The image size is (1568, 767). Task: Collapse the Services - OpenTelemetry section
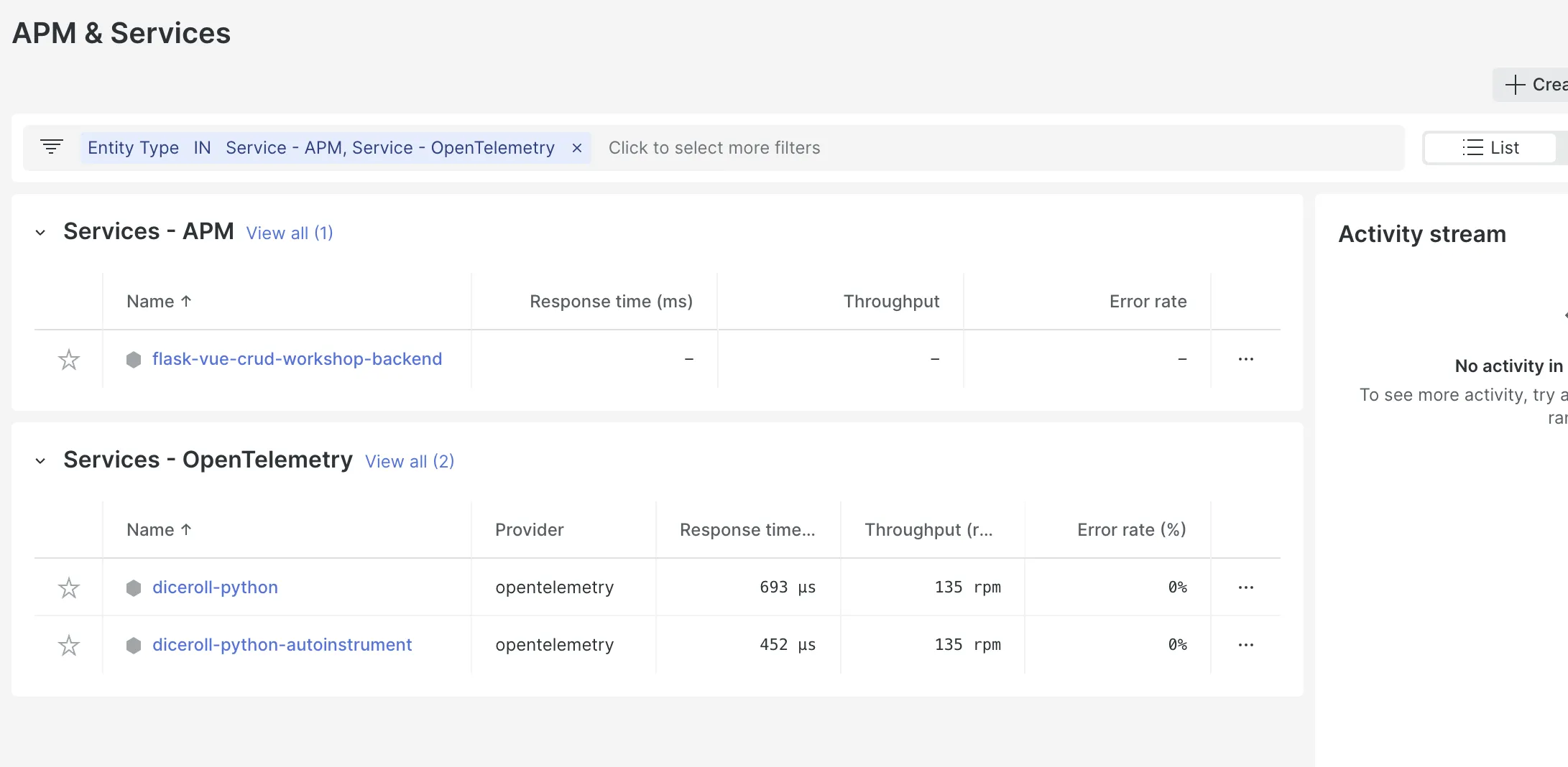[40, 461]
